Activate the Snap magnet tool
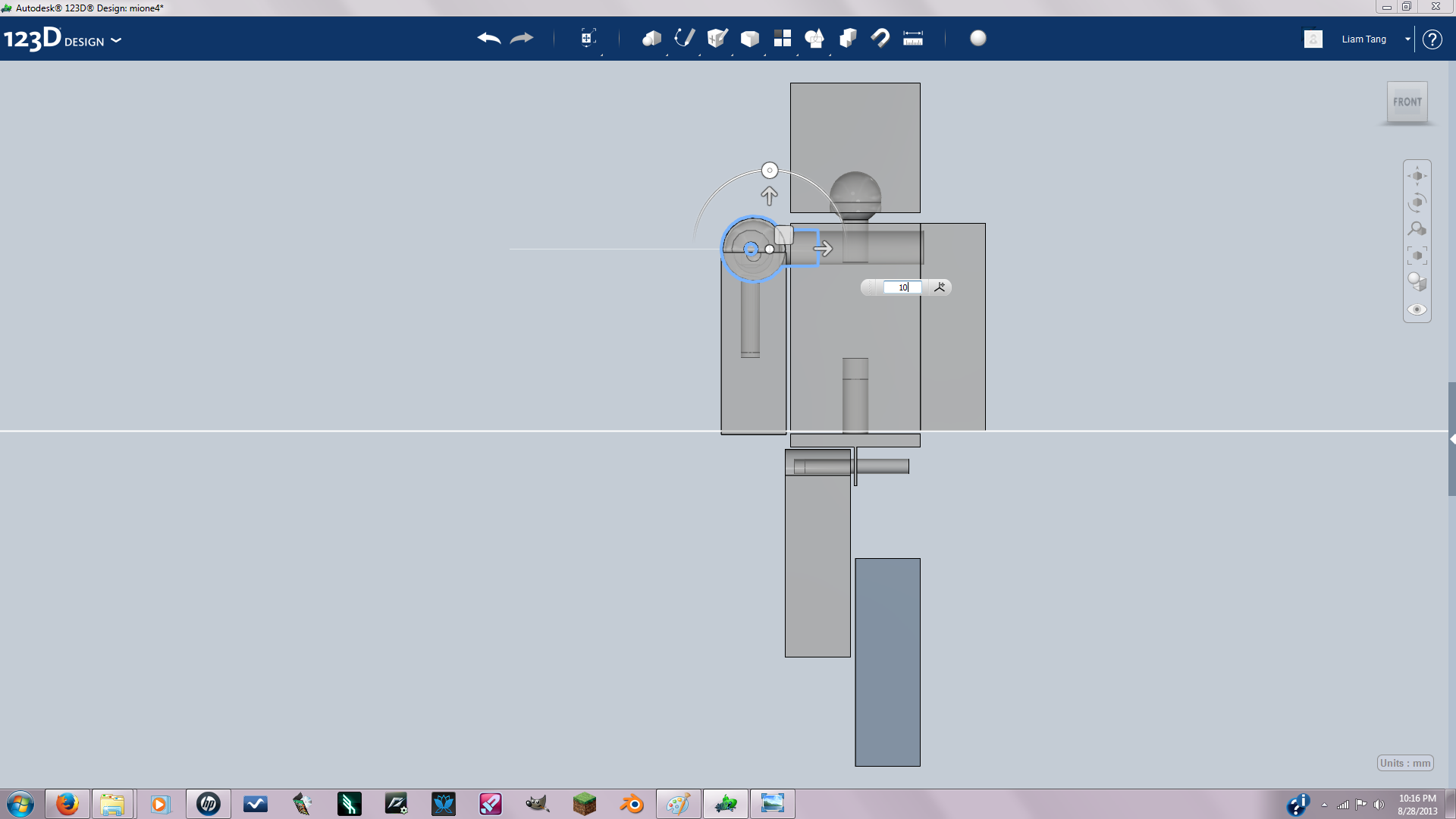Screen dimensions: 1456x819 click(x=880, y=38)
